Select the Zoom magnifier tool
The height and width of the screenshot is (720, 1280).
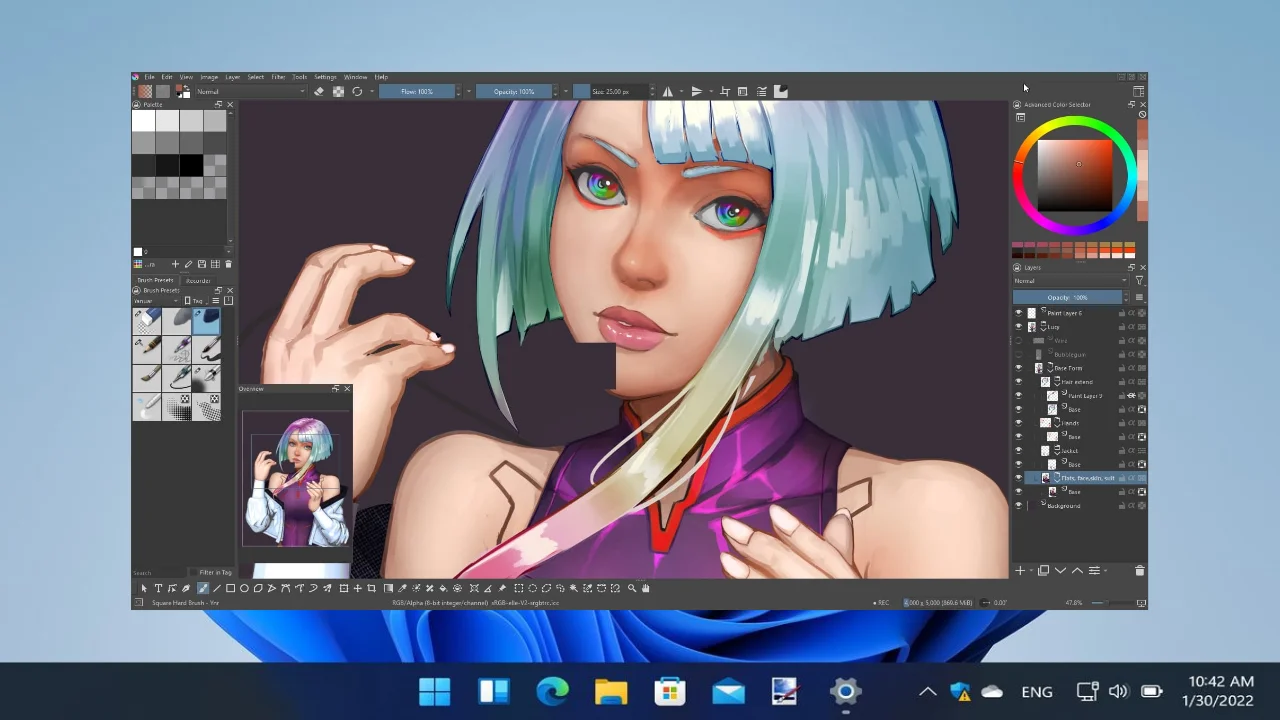click(632, 588)
